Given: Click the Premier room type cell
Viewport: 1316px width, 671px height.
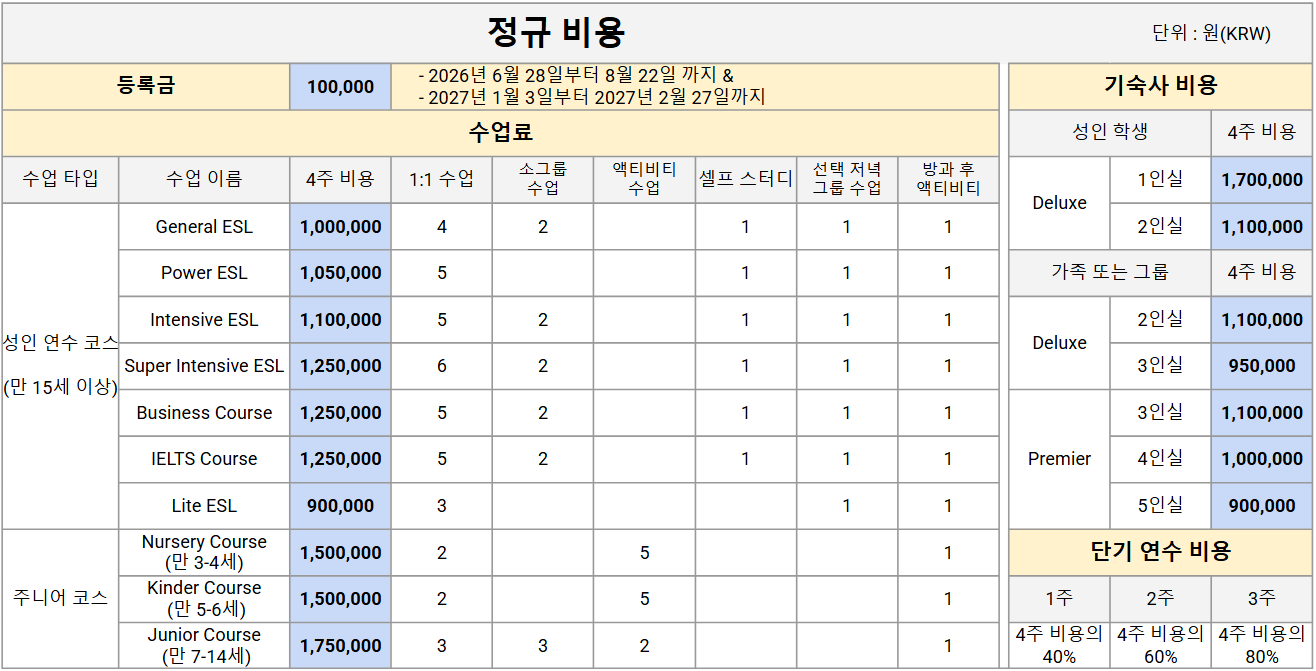Looking at the screenshot, I should pyautogui.click(x=1059, y=459).
